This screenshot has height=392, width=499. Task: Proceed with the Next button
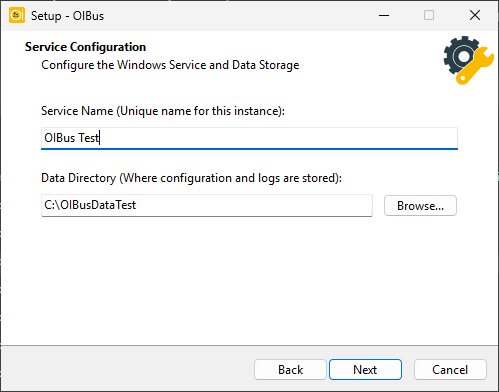365,370
